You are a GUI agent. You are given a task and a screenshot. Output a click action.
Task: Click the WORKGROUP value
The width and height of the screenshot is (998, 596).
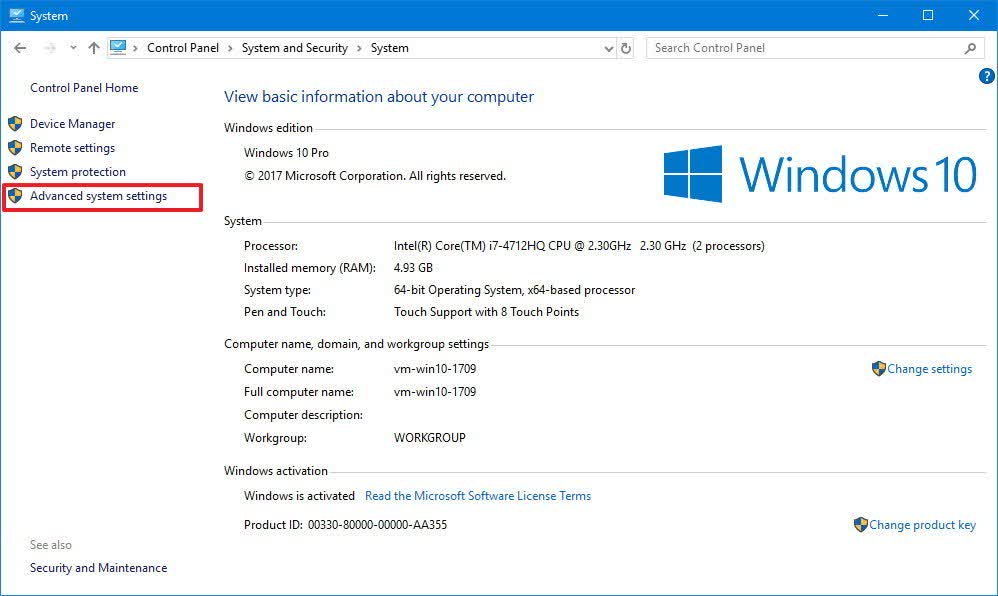coord(430,438)
